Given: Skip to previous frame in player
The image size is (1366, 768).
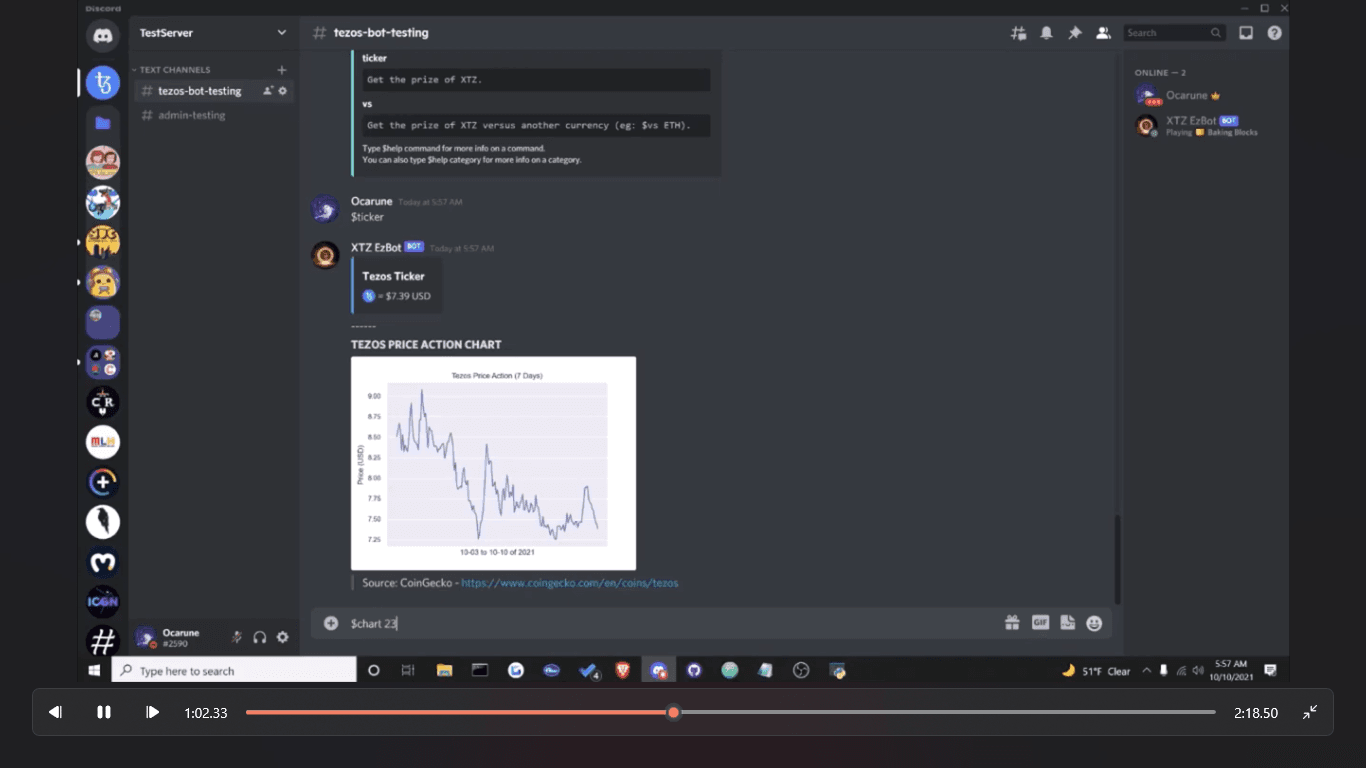Looking at the screenshot, I should [56, 712].
